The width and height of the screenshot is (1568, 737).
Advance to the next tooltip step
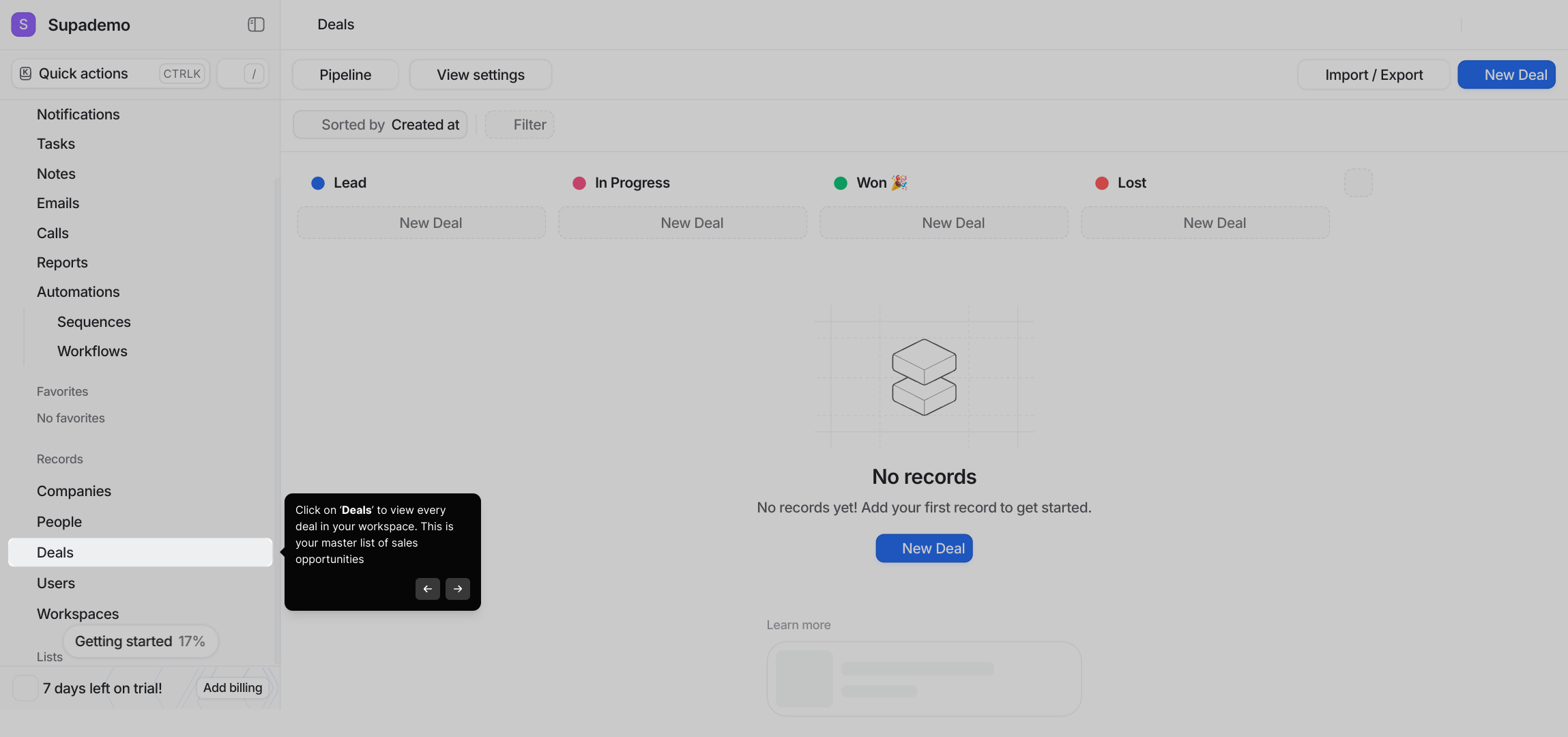pyautogui.click(x=458, y=589)
